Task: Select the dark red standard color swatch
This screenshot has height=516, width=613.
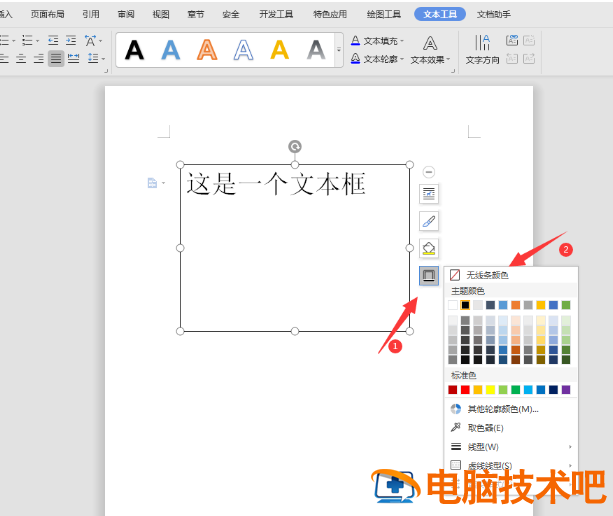Action: (453, 390)
